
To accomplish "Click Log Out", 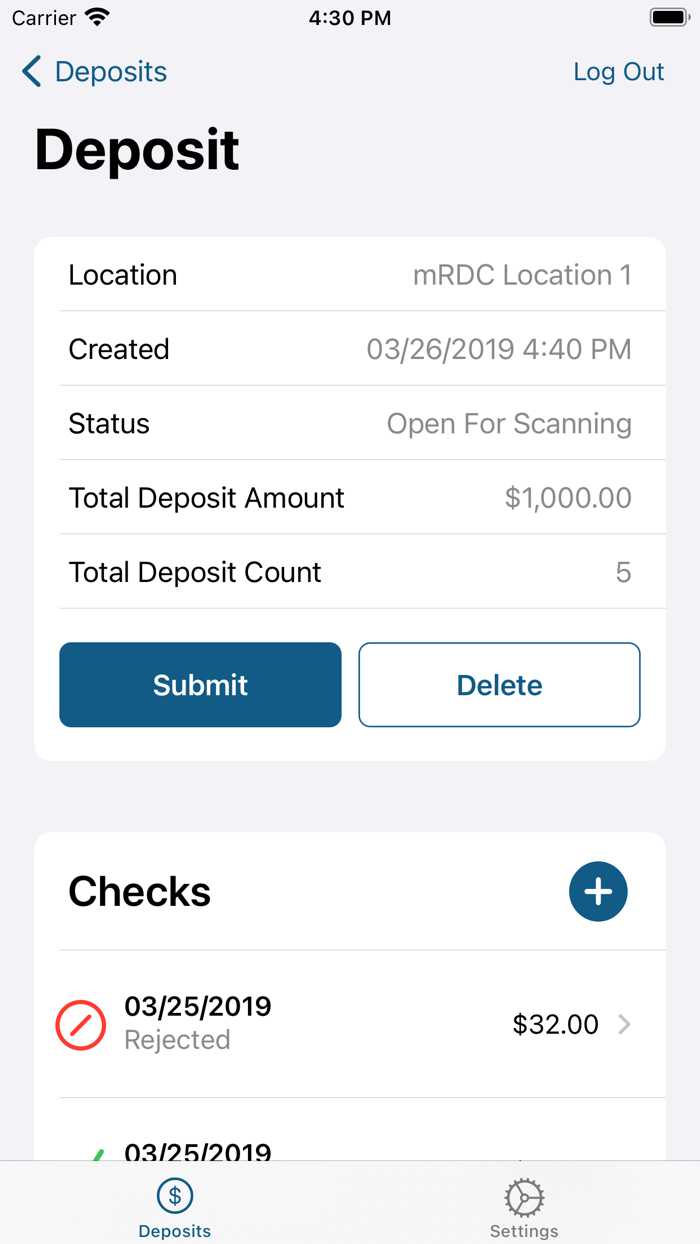I will (618, 71).
